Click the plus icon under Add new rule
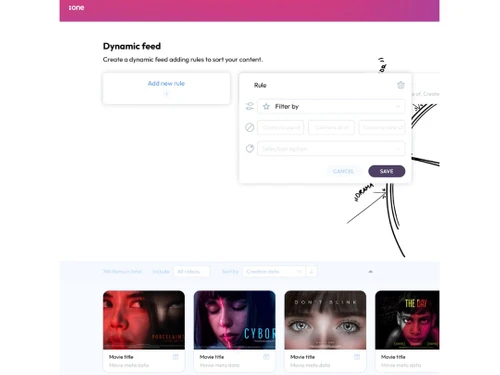The image size is (500, 375). click(x=166, y=94)
